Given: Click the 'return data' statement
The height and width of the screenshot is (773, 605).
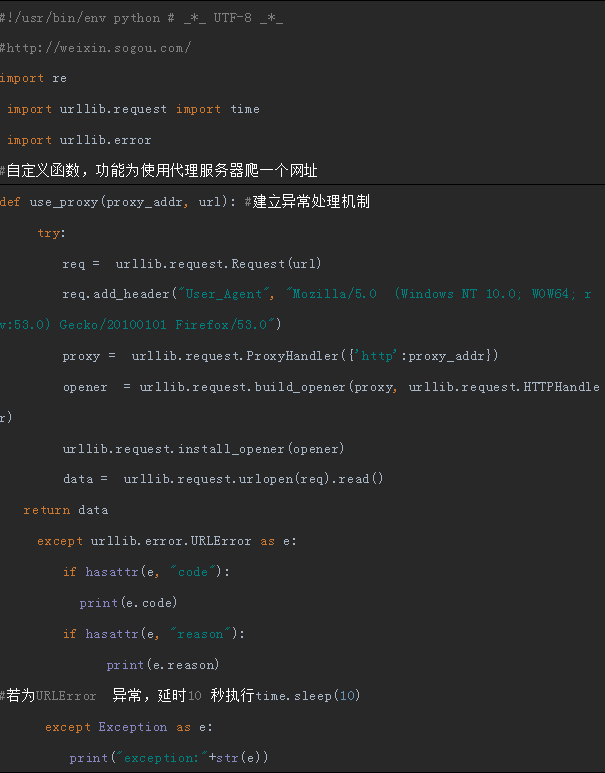Looking at the screenshot, I should (x=66, y=510).
